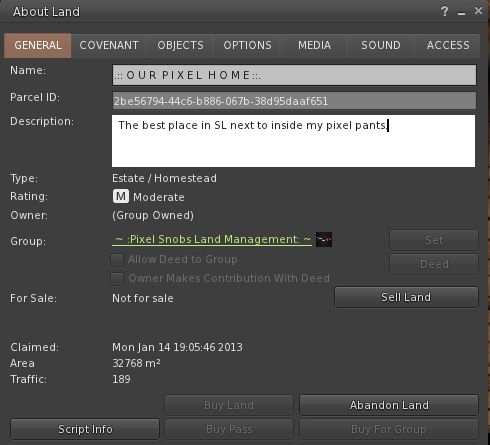Click the Abandon Land button
Image resolution: width=490 pixels, height=445 pixels.
point(389,405)
